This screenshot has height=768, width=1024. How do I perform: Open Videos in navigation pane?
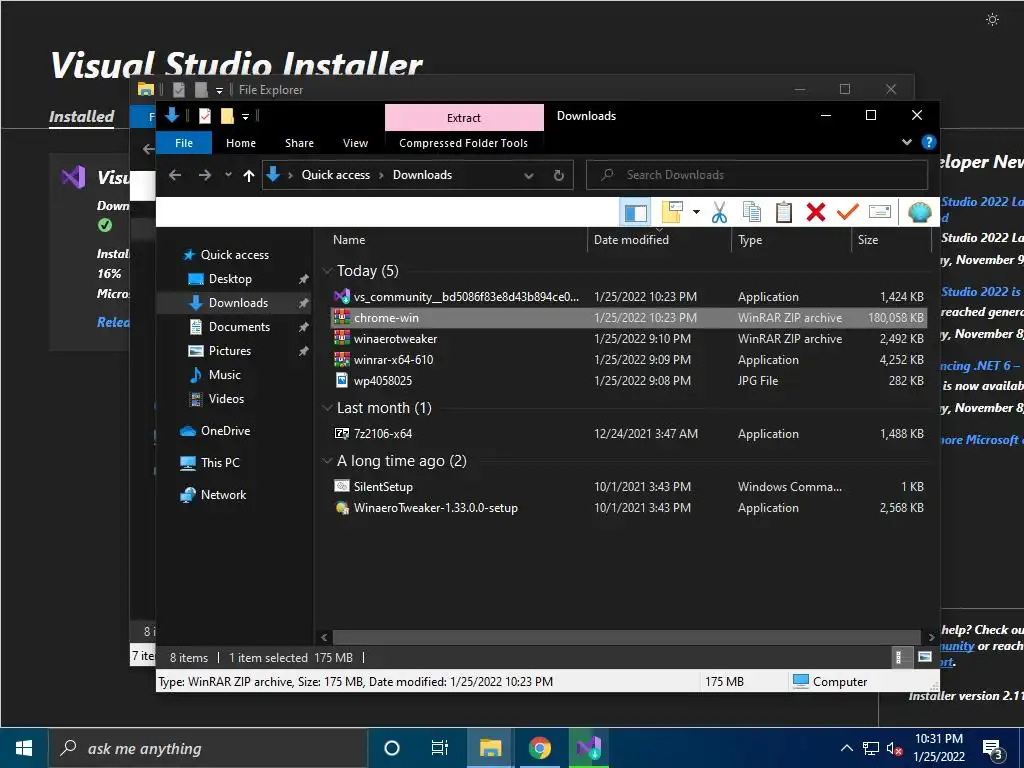click(226, 399)
